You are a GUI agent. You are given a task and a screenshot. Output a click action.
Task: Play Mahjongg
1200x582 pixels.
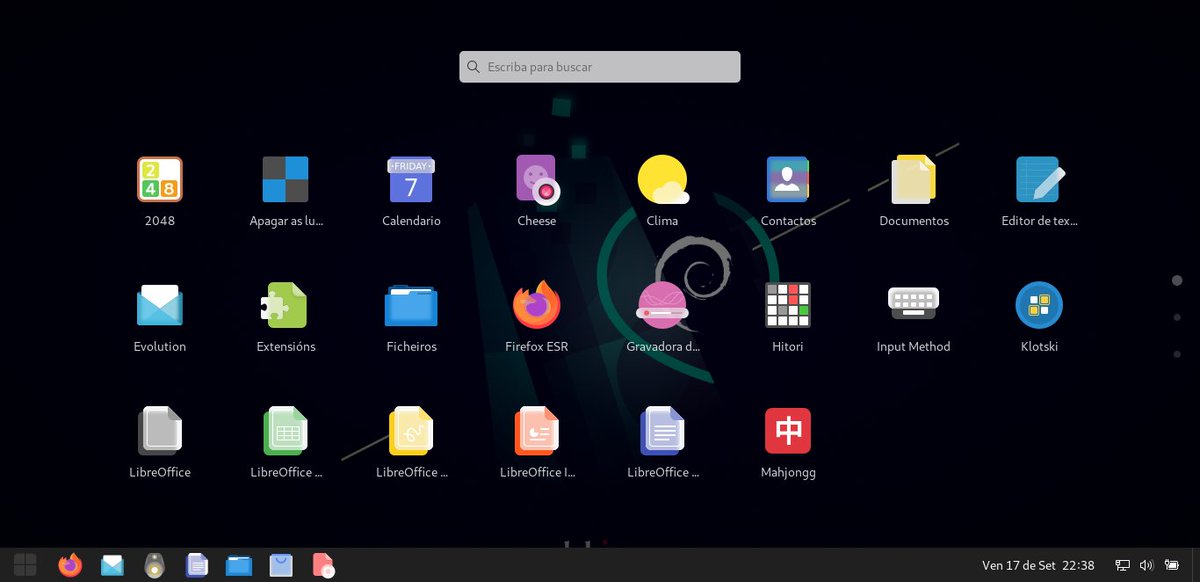(x=788, y=431)
